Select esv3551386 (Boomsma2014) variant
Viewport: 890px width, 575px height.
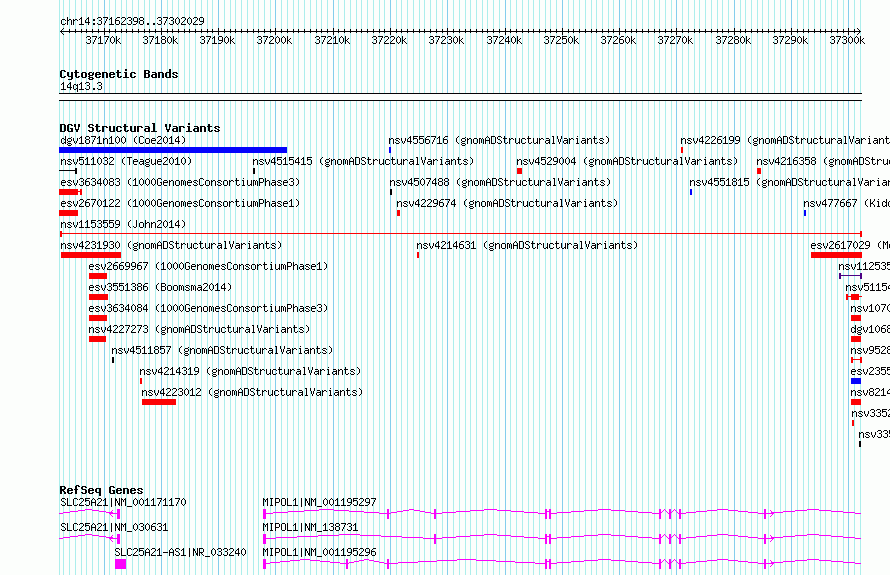[x=160, y=287]
